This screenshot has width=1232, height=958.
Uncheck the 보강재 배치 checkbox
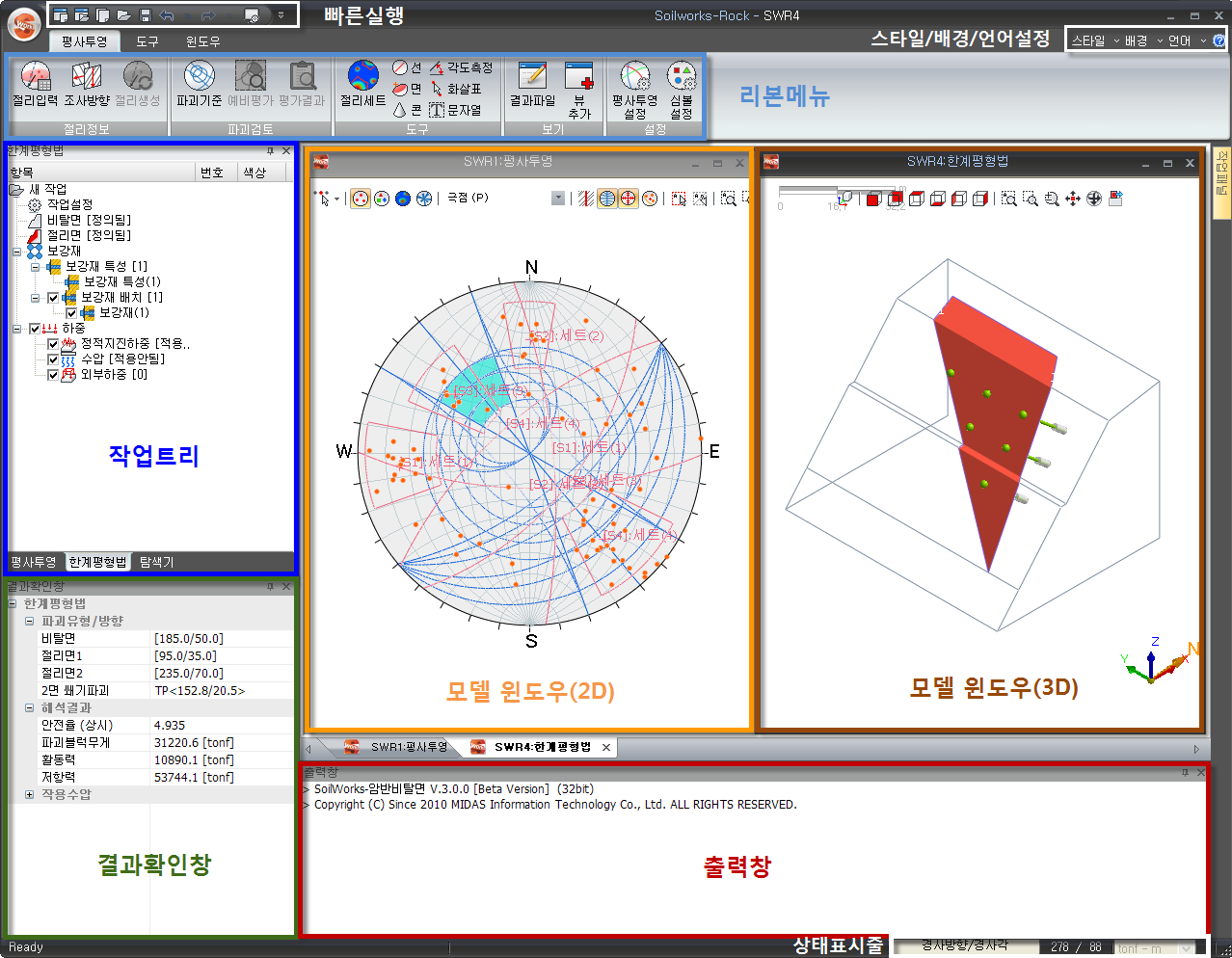[x=54, y=298]
